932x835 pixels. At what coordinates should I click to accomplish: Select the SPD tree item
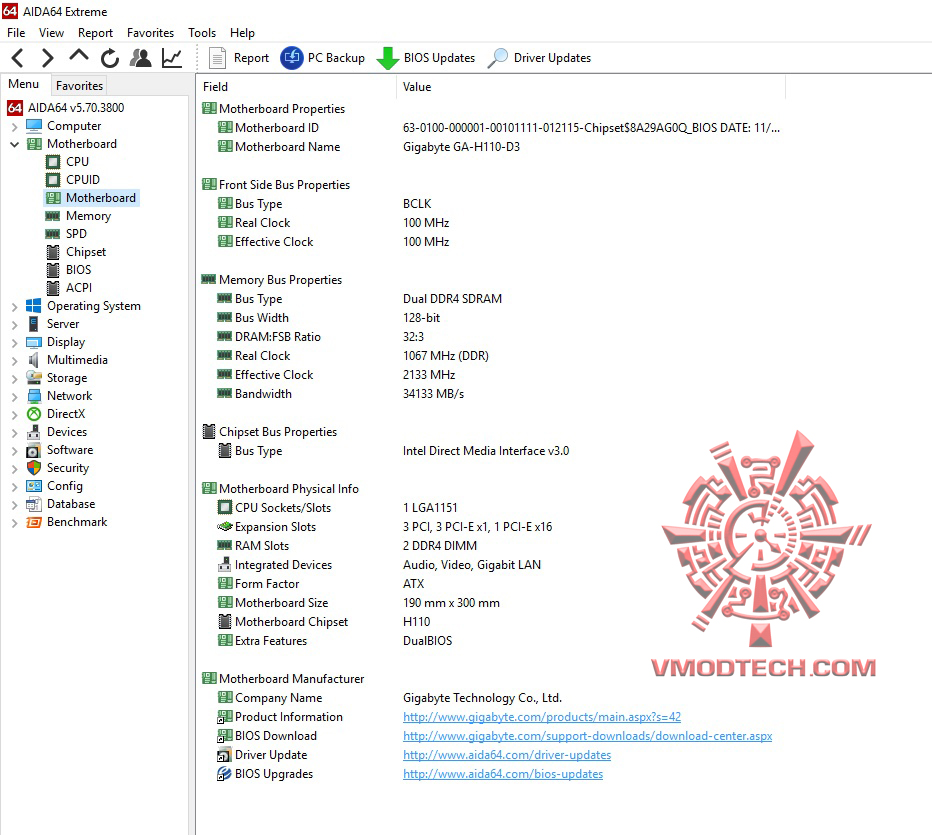click(76, 234)
